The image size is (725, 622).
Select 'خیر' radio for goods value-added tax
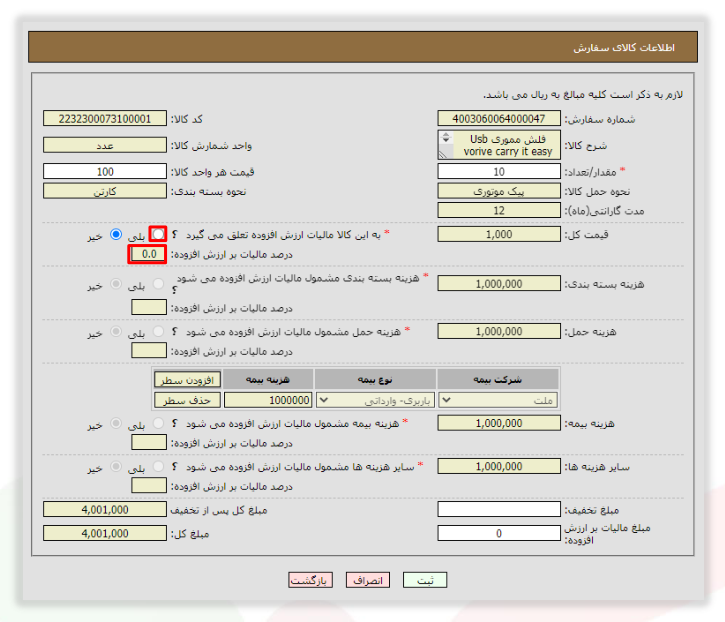(116, 234)
